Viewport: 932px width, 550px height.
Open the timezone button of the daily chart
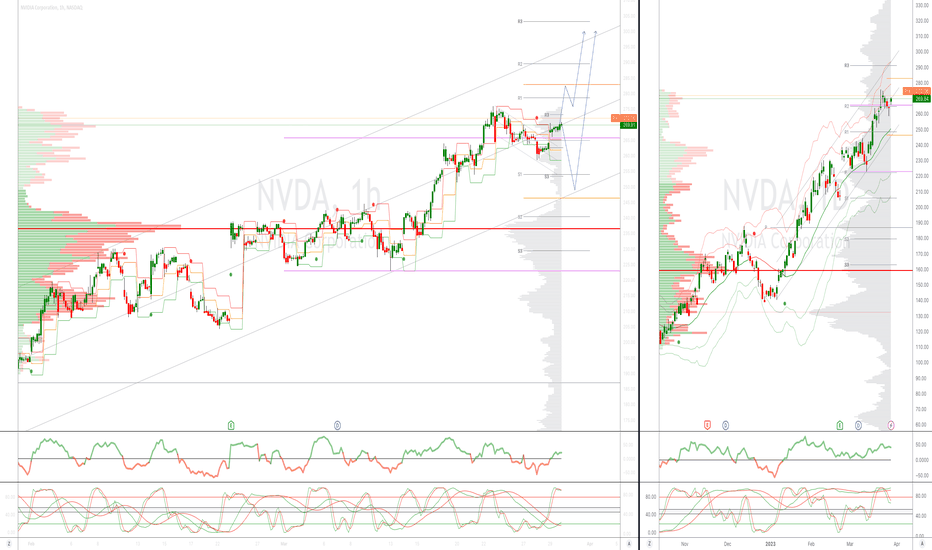click(649, 543)
